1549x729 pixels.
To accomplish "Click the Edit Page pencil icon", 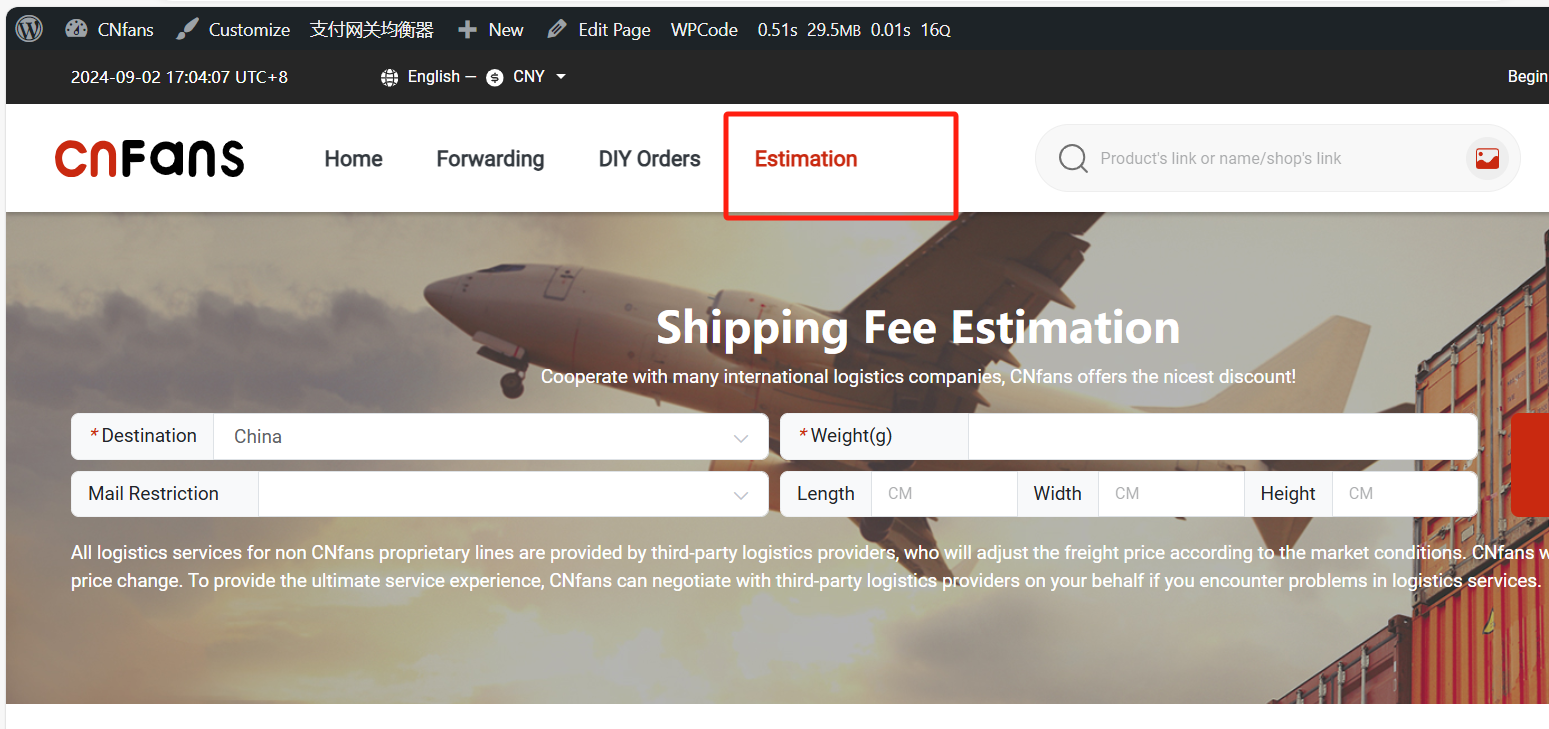I will click(x=557, y=29).
